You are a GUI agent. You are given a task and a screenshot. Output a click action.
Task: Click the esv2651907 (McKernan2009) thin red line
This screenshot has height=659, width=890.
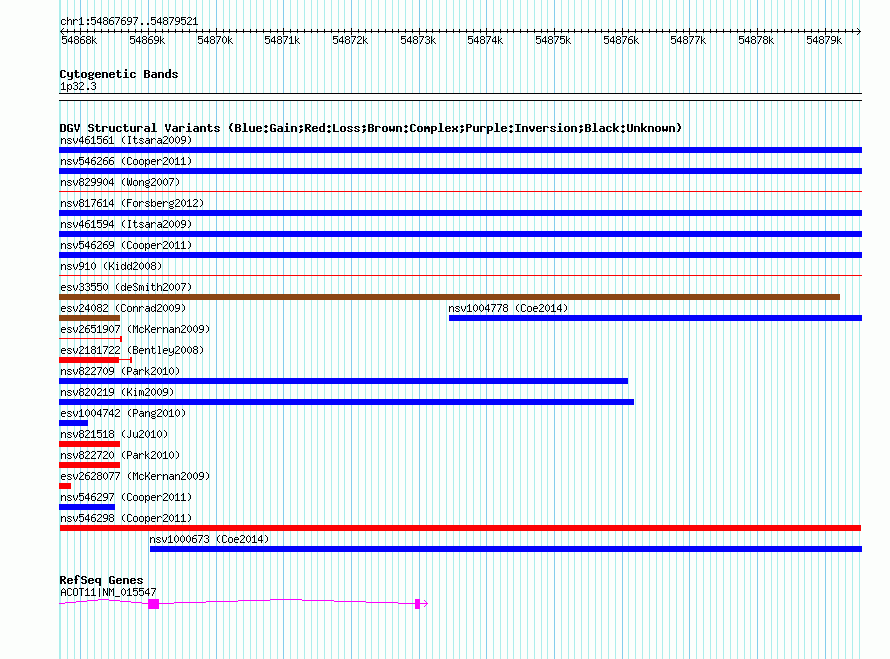pos(90,339)
